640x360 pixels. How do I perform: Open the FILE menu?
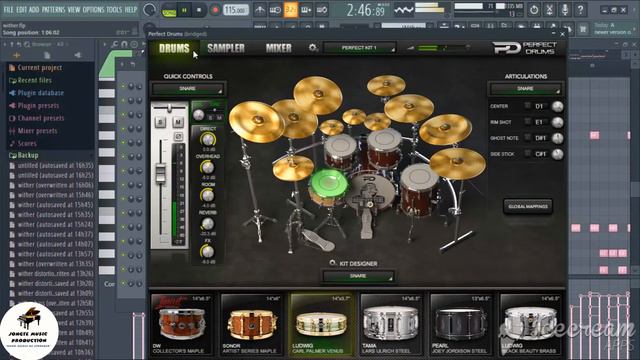point(8,9)
